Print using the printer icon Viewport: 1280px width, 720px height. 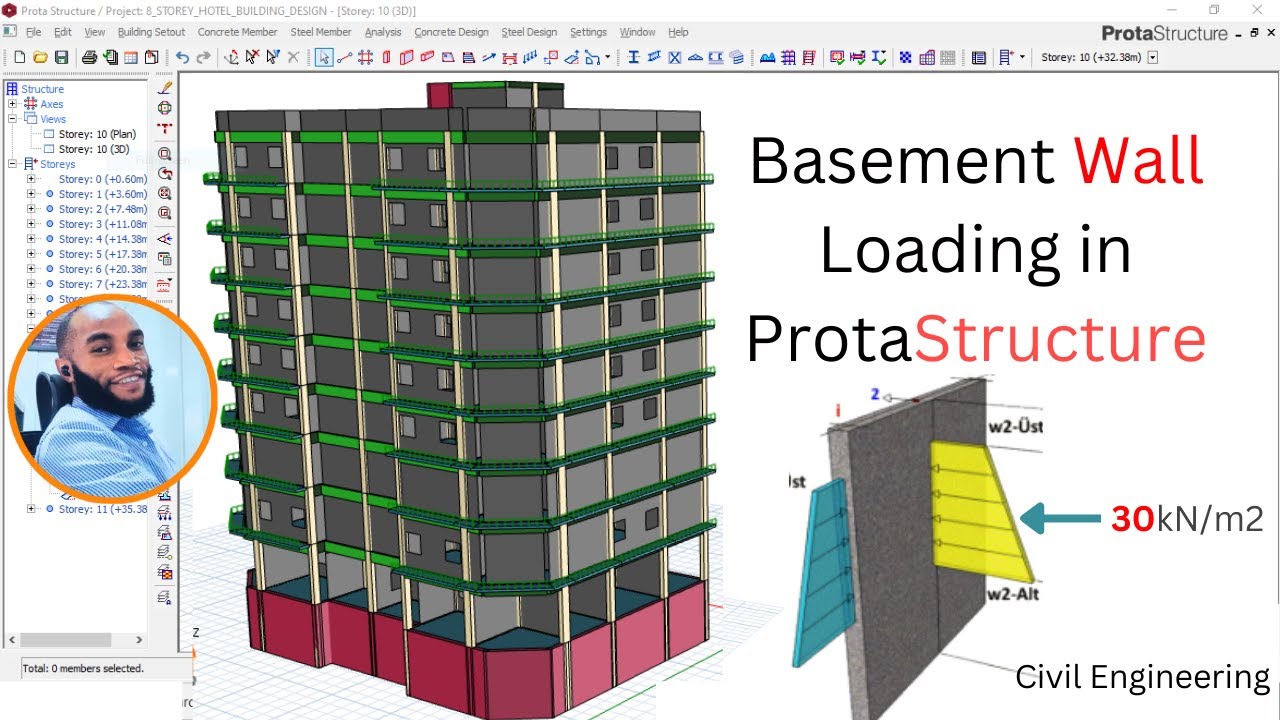(89, 58)
